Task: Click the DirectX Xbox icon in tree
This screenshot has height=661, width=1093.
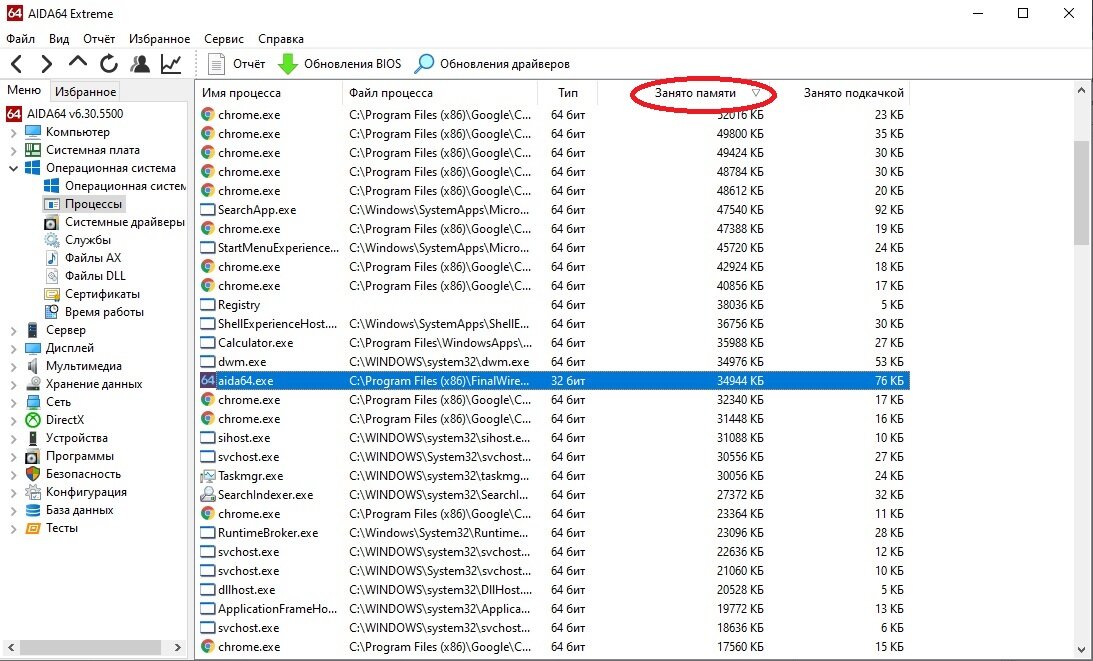Action: coord(33,420)
